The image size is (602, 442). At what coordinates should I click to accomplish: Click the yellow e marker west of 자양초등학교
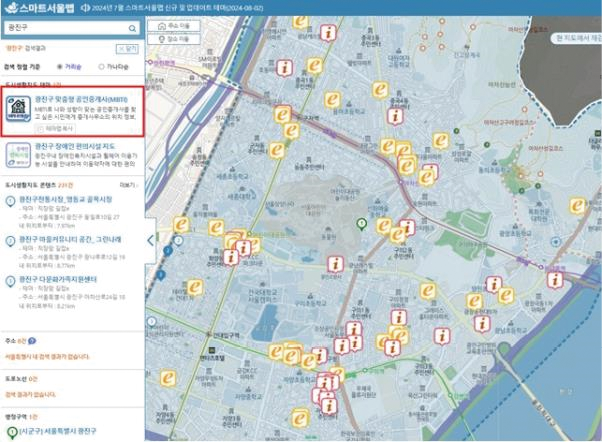168,378
